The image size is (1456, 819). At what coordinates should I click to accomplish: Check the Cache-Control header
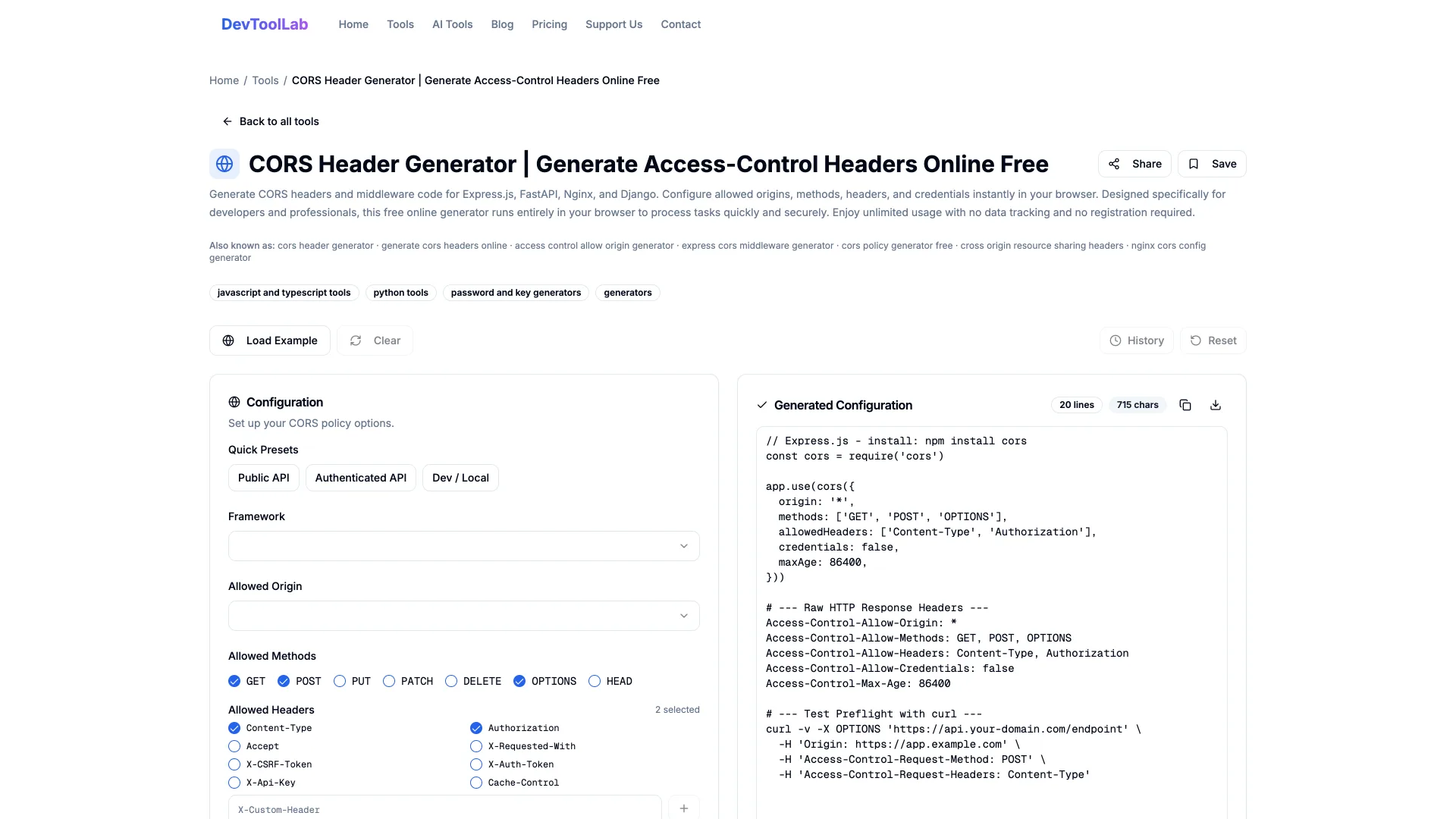point(476,783)
